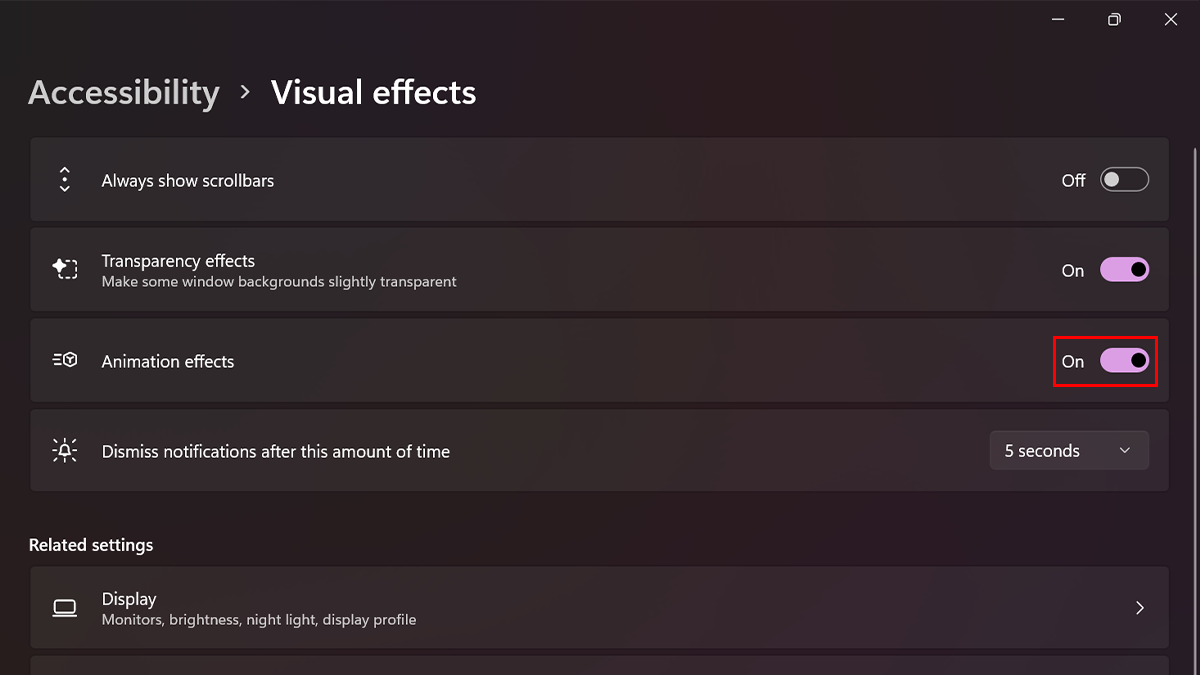This screenshot has width=1200, height=675.
Task: Click the Display monitor icon
Action: (65, 608)
